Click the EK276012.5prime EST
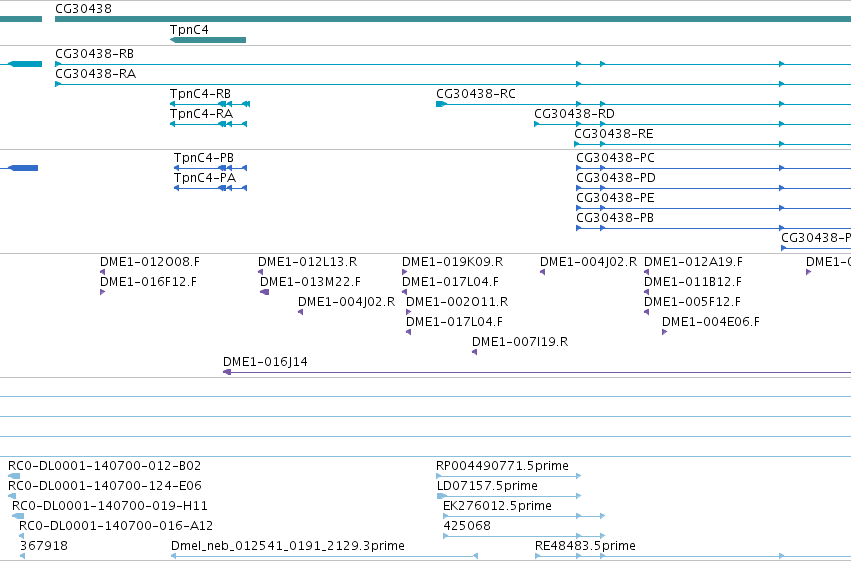This screenshot has width=851, height=561. (x=524, y=516)
